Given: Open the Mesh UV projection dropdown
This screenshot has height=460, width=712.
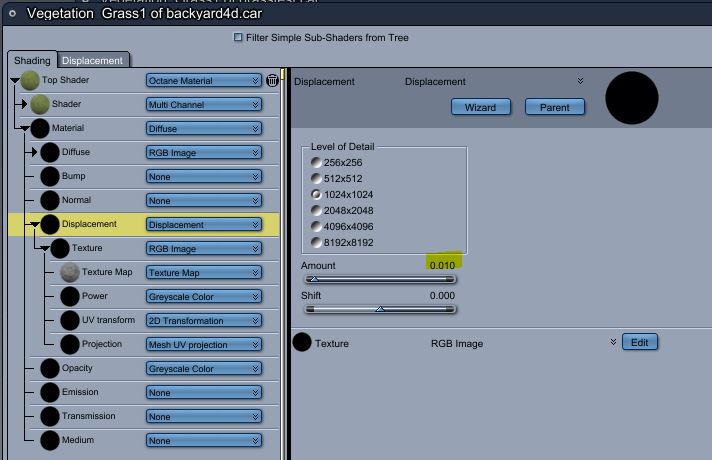Looking at the screenshot, I should pyautogui.click(x=204, y=345).
